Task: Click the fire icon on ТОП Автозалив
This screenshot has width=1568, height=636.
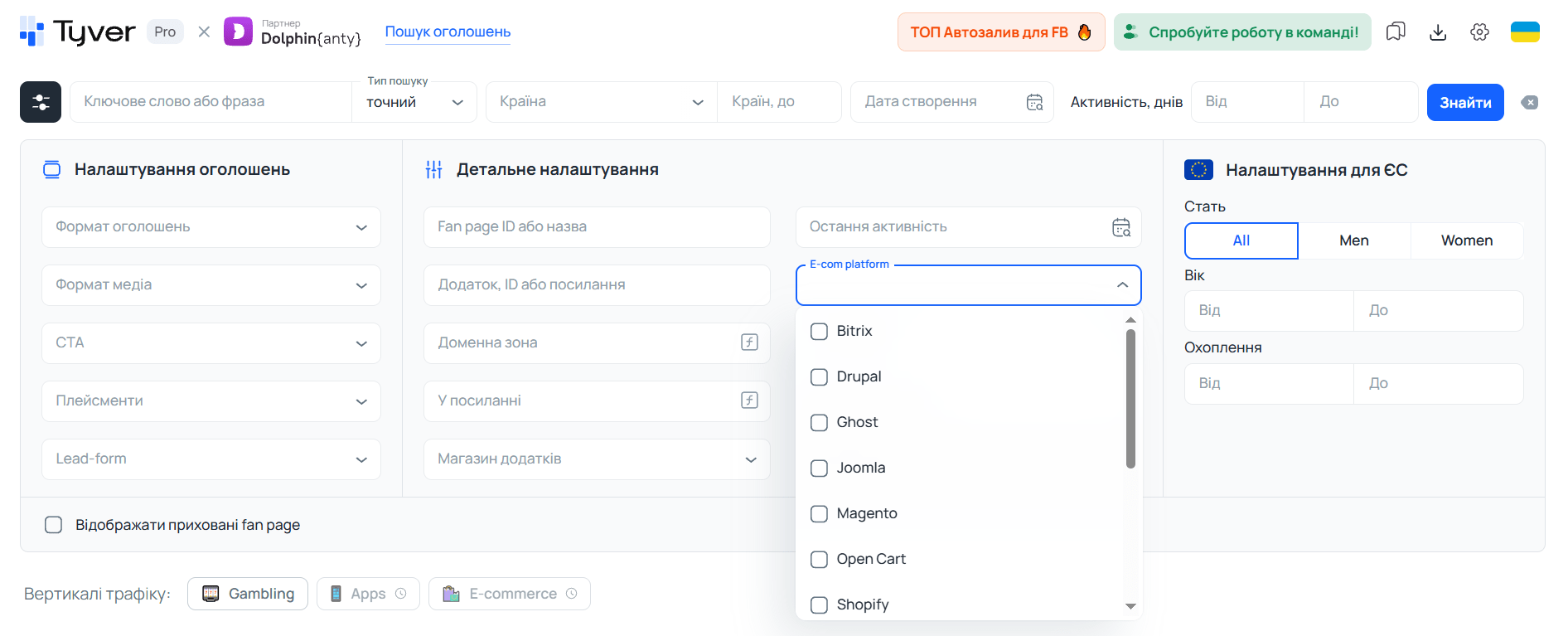Action: tap(1085, 32)
